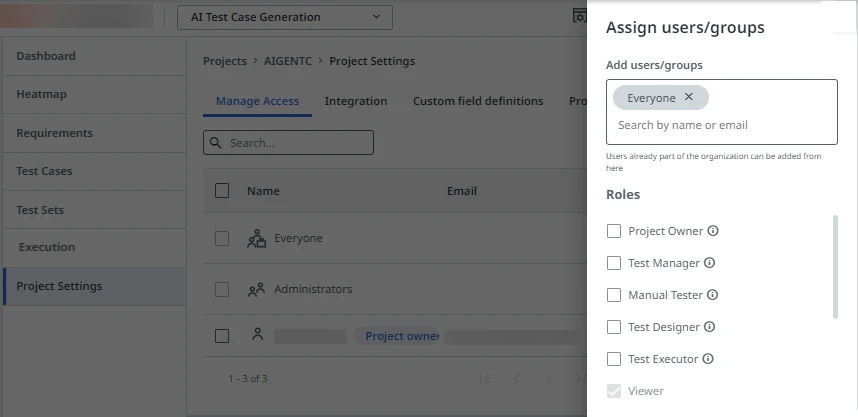This screenshot has height=417, width=858.
Task: Click the Administrators name in the table
Action: (313, 289)
